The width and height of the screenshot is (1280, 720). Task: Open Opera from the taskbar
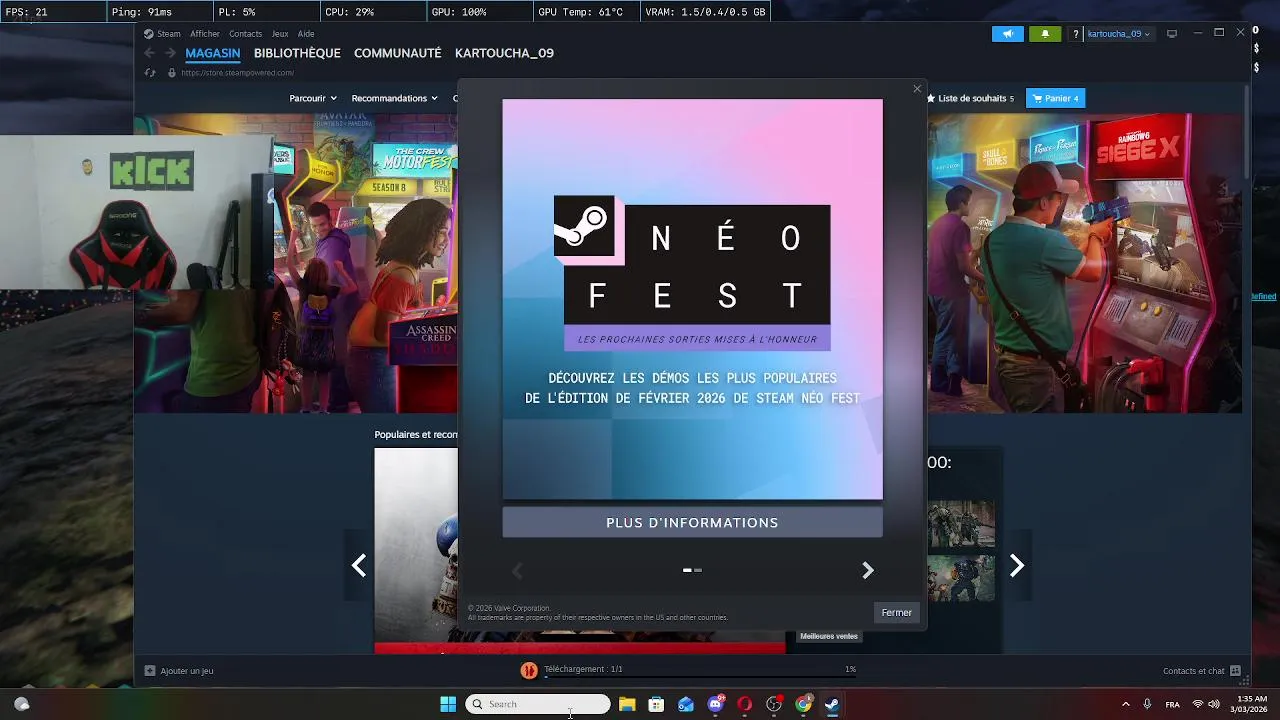(744, 704)
